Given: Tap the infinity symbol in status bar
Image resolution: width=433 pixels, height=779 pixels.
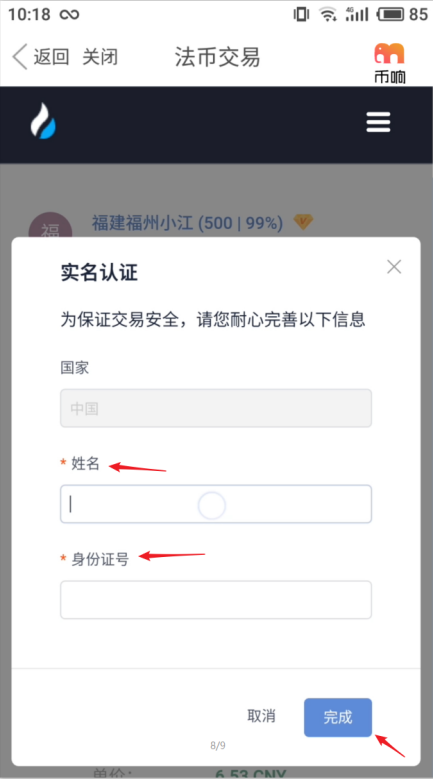Looking at the screenshot, I should pyautogui.click(x=69, y=14).
